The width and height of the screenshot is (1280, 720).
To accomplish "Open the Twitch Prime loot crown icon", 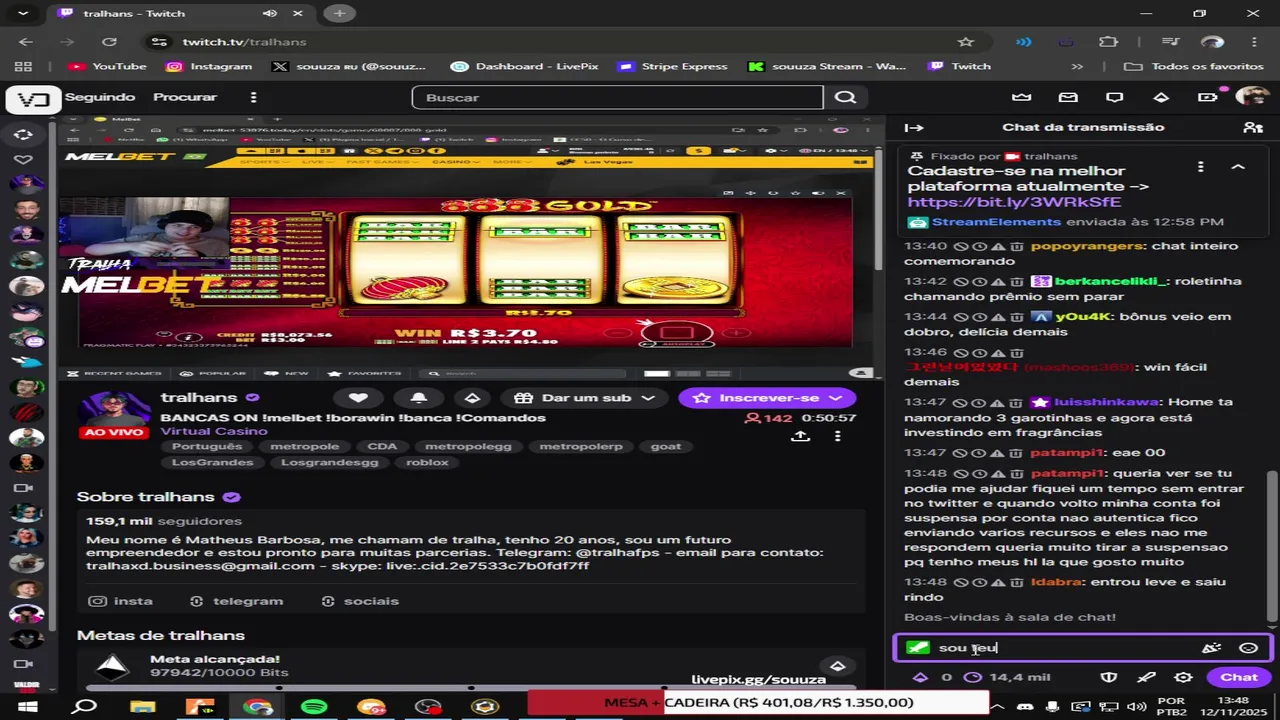I will coord(1021,97).
